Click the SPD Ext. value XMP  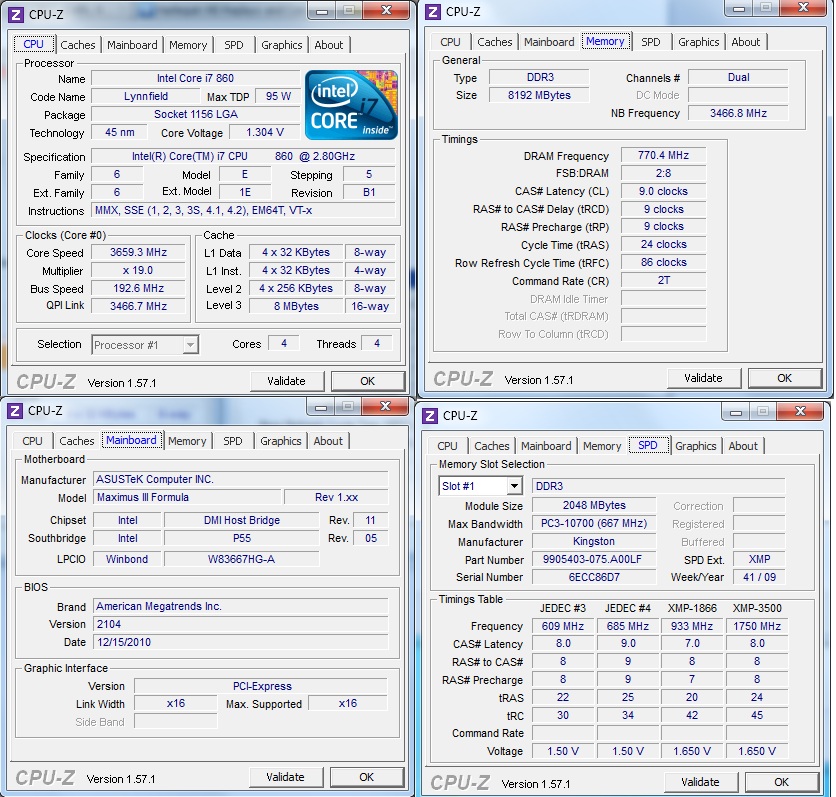[x=759, y=559]
